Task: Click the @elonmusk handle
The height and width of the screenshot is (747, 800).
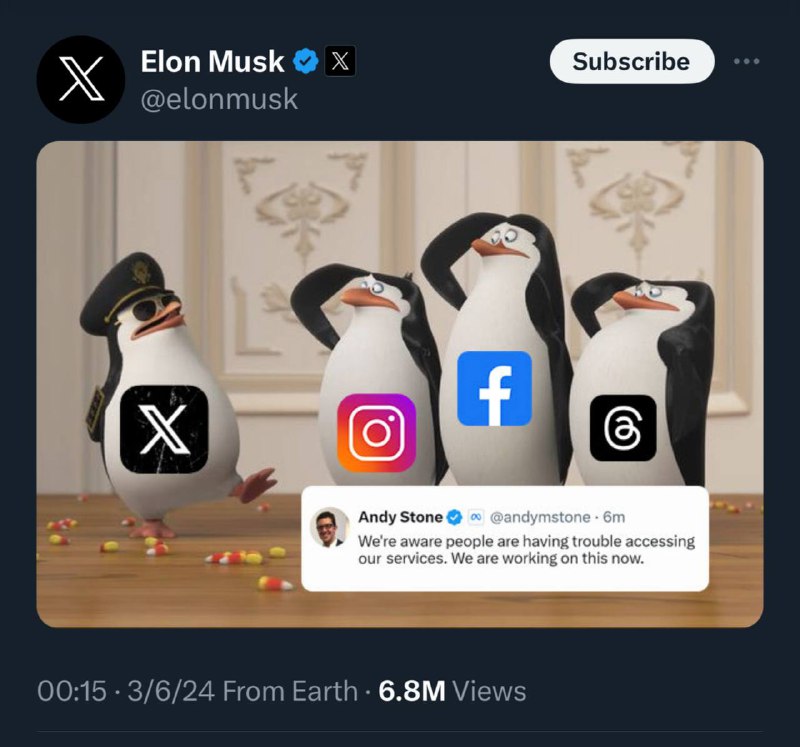Action: tap(219, 100)
